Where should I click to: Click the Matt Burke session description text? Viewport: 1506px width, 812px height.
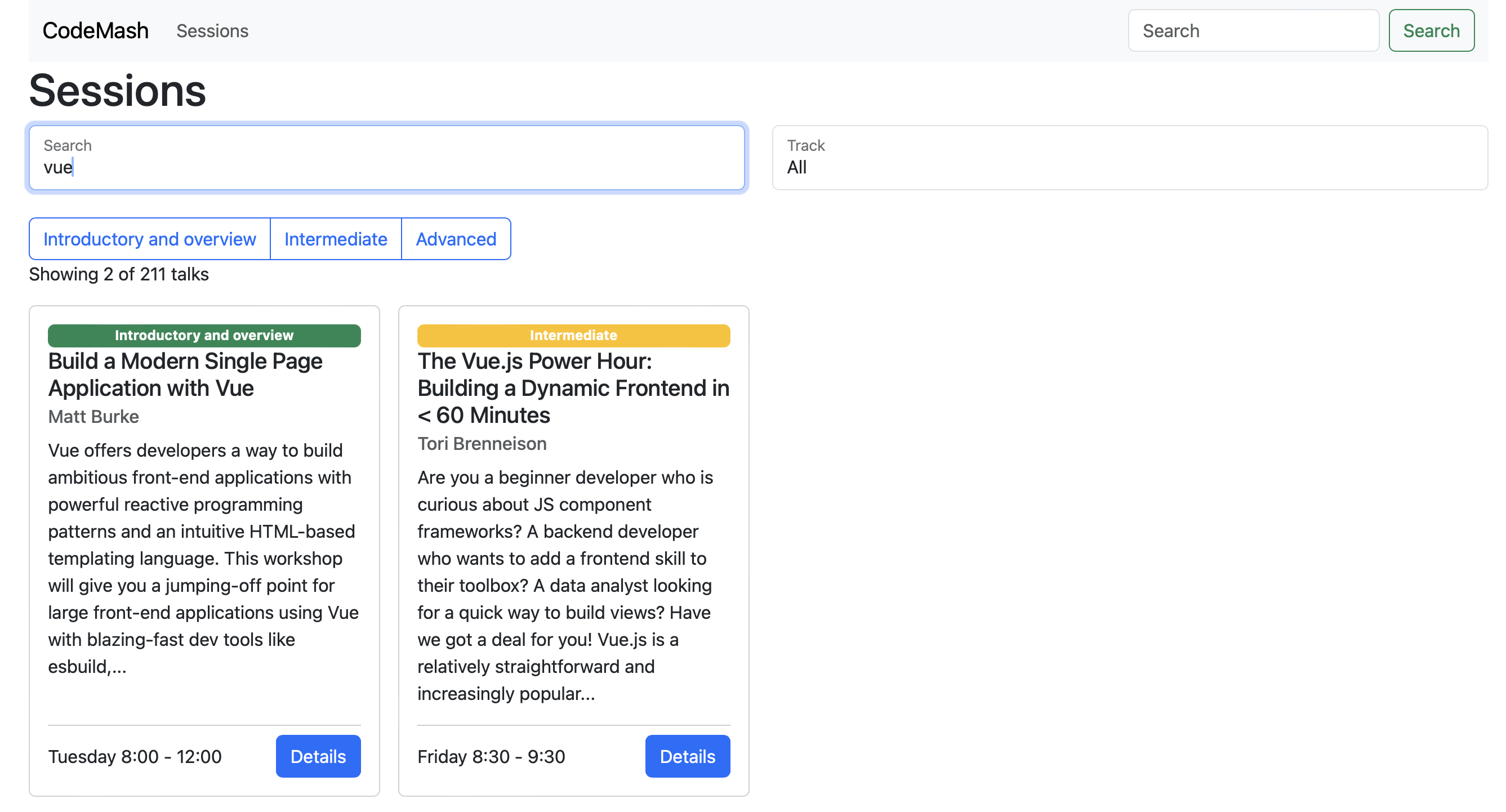203,558
